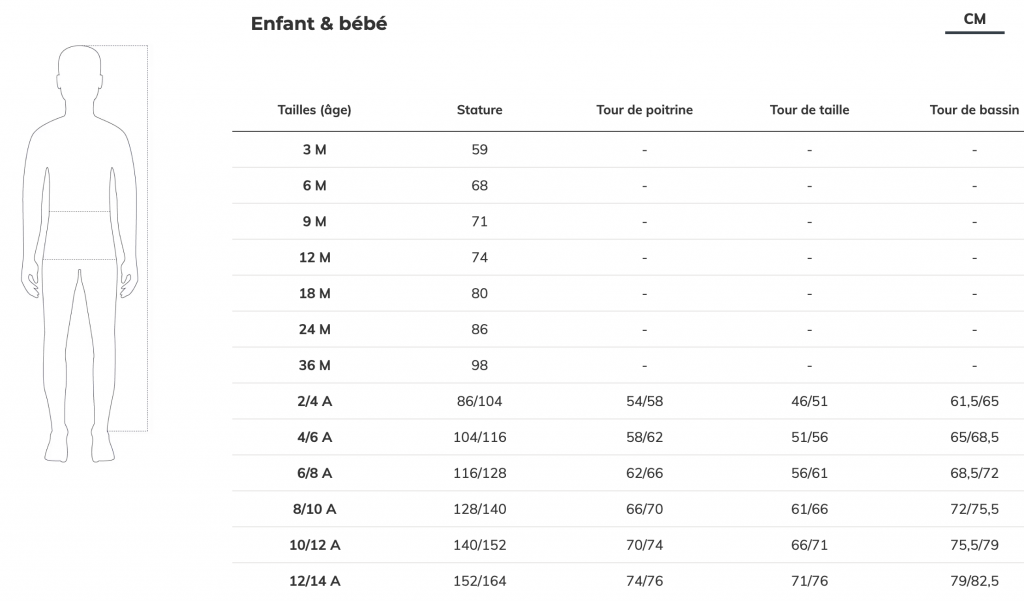Select the 6/8 A size row label

314,474
